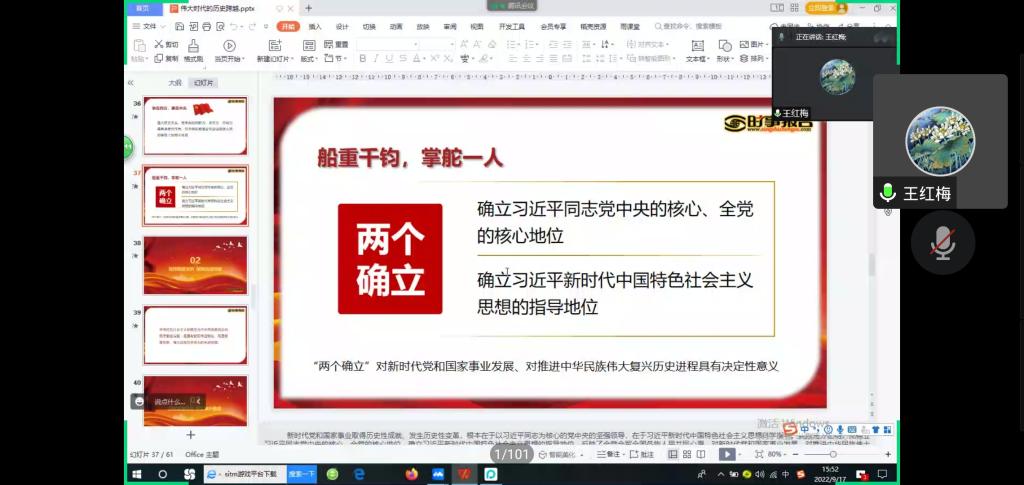Click the Shapes (形状) icon
Screen dimensions: 1024x485
pos(724,45)
